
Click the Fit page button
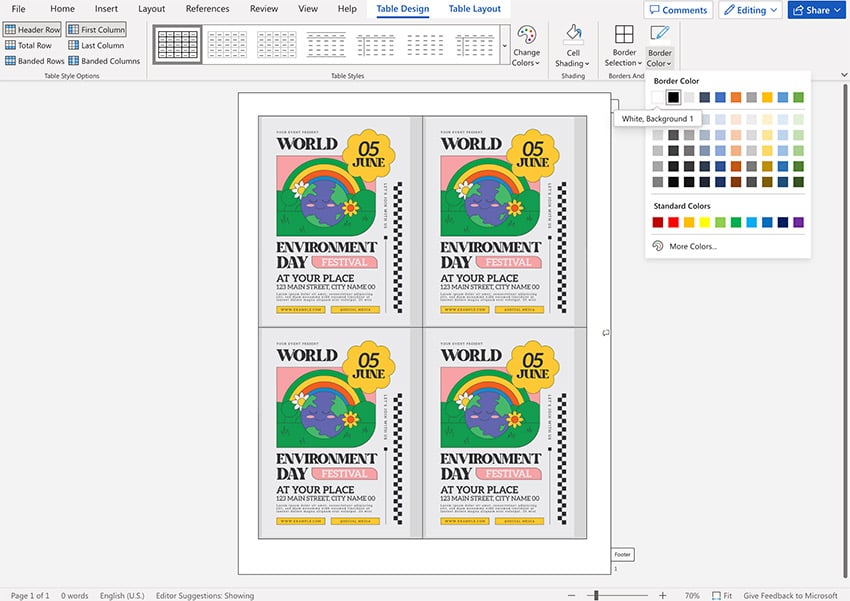point(722,595)
